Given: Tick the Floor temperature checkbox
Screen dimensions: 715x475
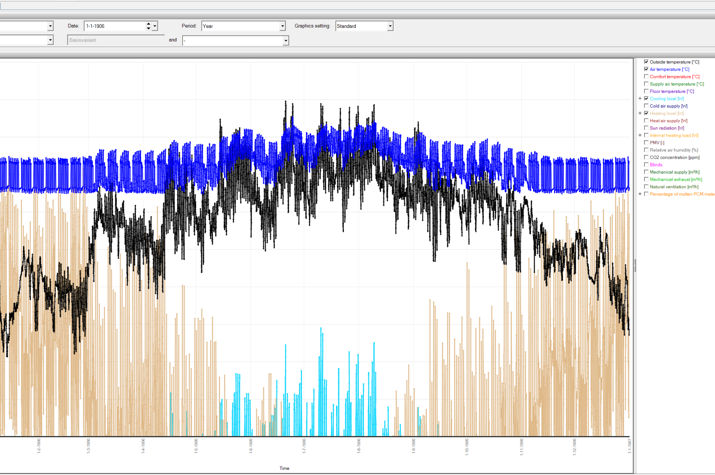Looking at the screenshot, I should tap(646, 91).
